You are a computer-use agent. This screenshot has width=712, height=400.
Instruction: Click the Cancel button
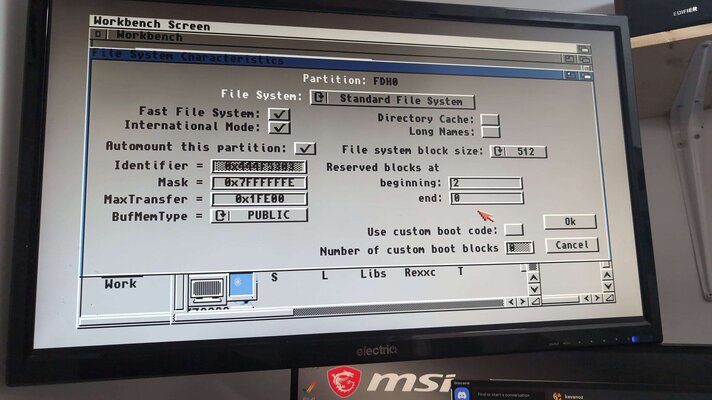pos(572,245)
